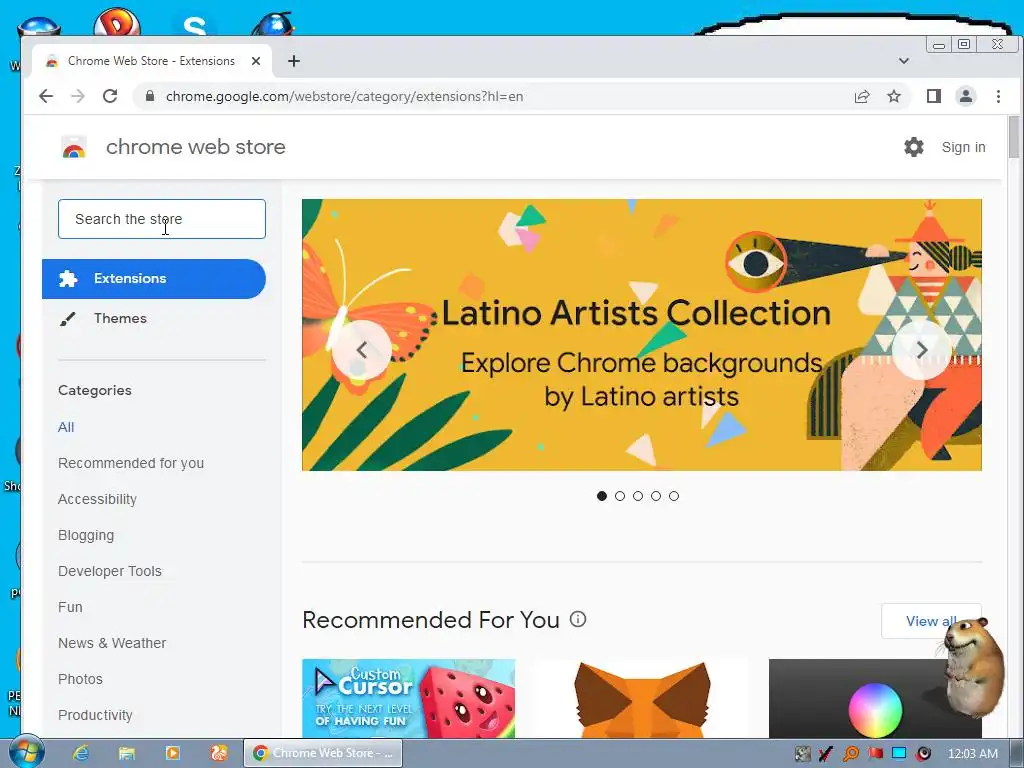Image resolution: width=1024 pixels, height=768 pixels.
Task: Open the Chrome profile avatar menu
Action: coord(966,97)
